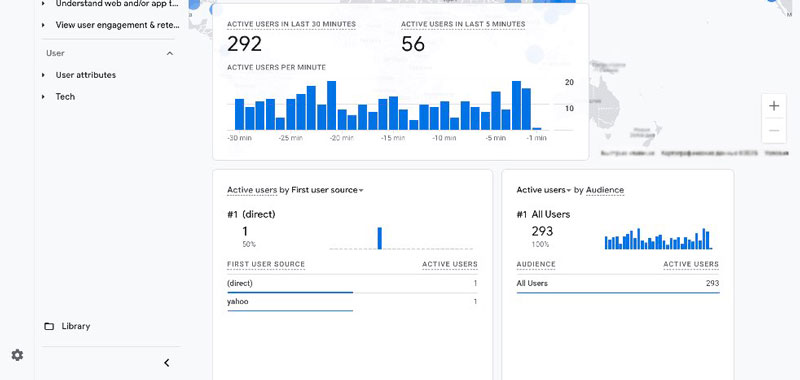Image resolution: width=800 pixels, height=380 pixels.
Task: Click the ACTIVE USERS PER MINUTE label
Action: coord(276,67)
